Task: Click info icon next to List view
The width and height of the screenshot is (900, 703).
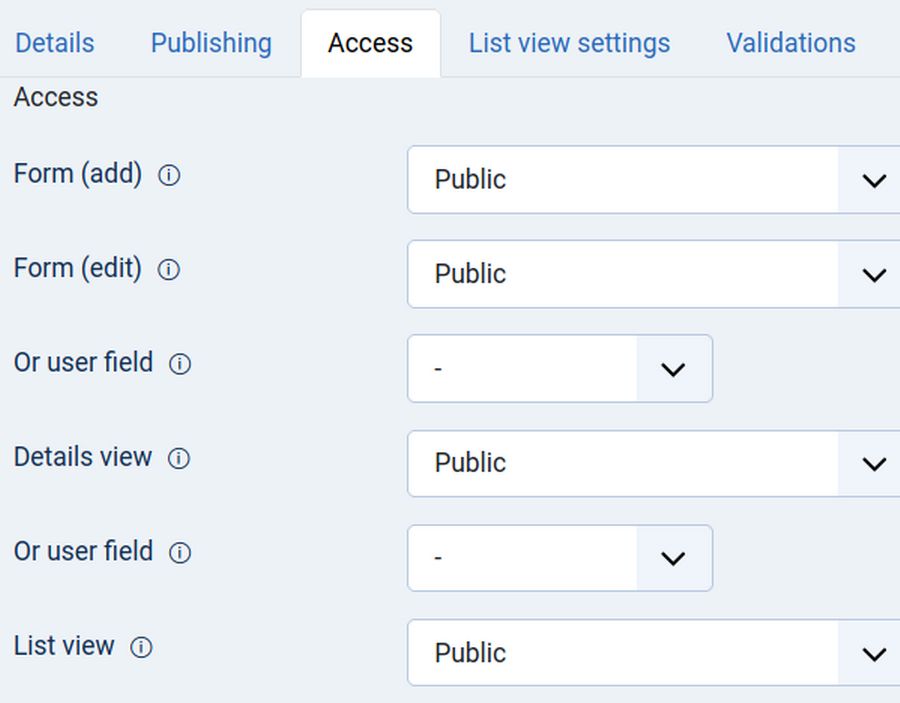Action: [142, 648]
